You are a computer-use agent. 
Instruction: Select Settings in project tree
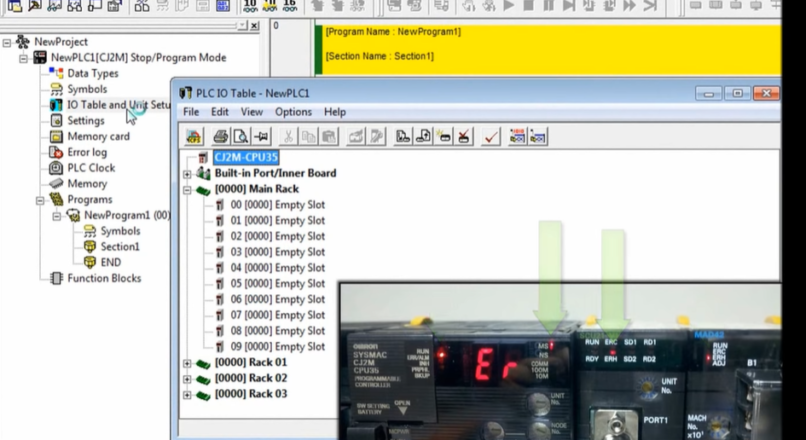(86, 121)
